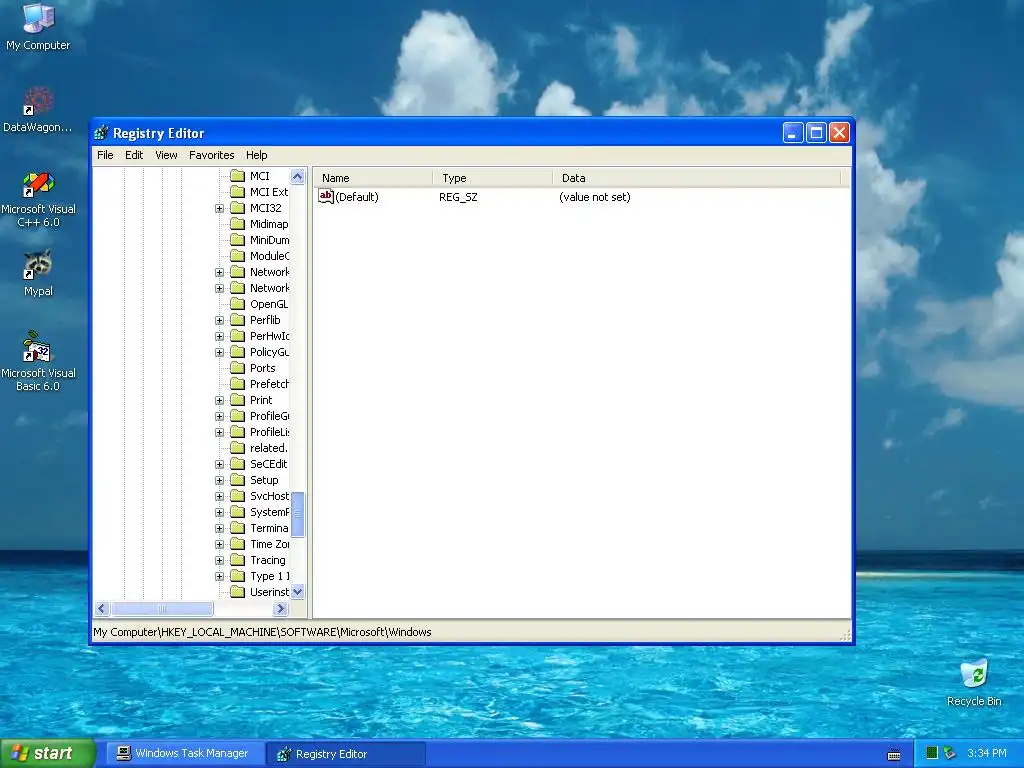The height and width of the screenshot is (768, 1024).
Task: Click the REG_SZ type cell
Action: pyautogui.click(x=458, y=197)
